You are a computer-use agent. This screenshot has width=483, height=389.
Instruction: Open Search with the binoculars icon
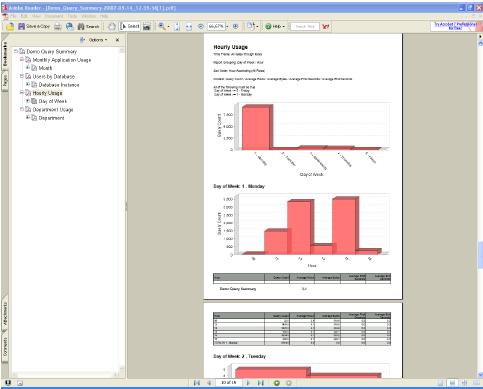pos(88,26)
